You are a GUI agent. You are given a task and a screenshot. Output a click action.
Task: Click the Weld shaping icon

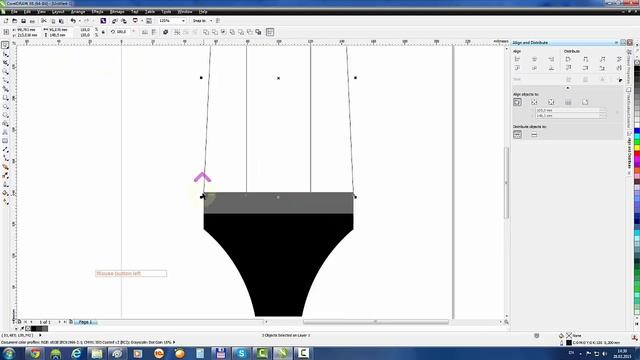point(206,32)
